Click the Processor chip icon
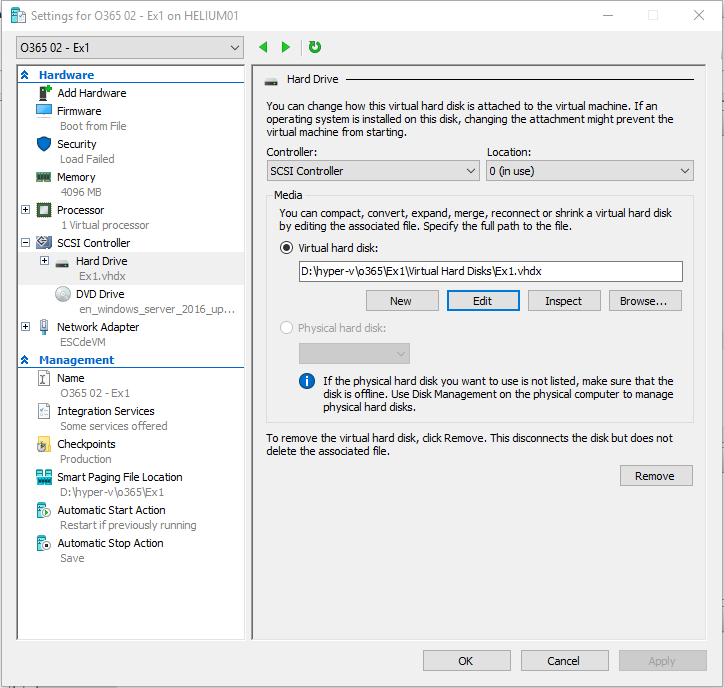 point(44,210)
